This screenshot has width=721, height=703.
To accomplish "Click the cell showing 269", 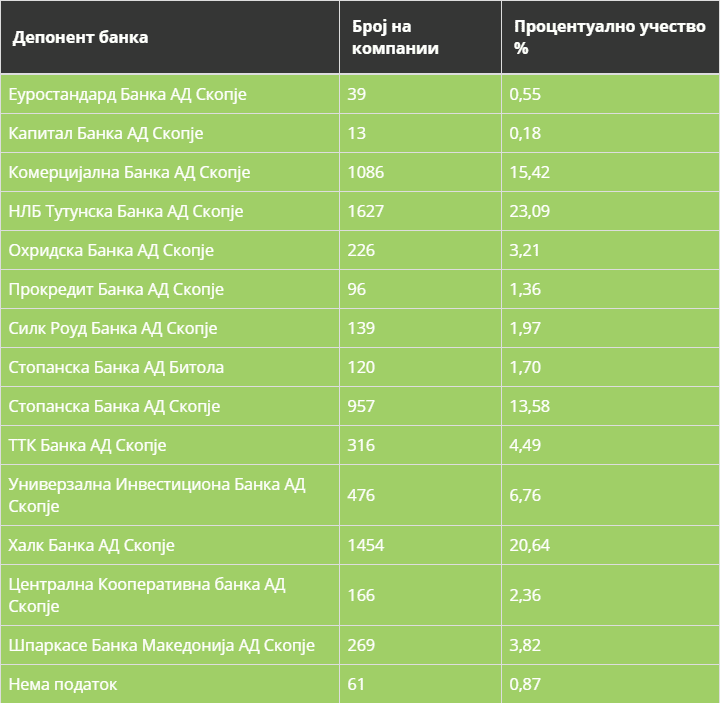I will pyautogui.click(x=420, y=645).
